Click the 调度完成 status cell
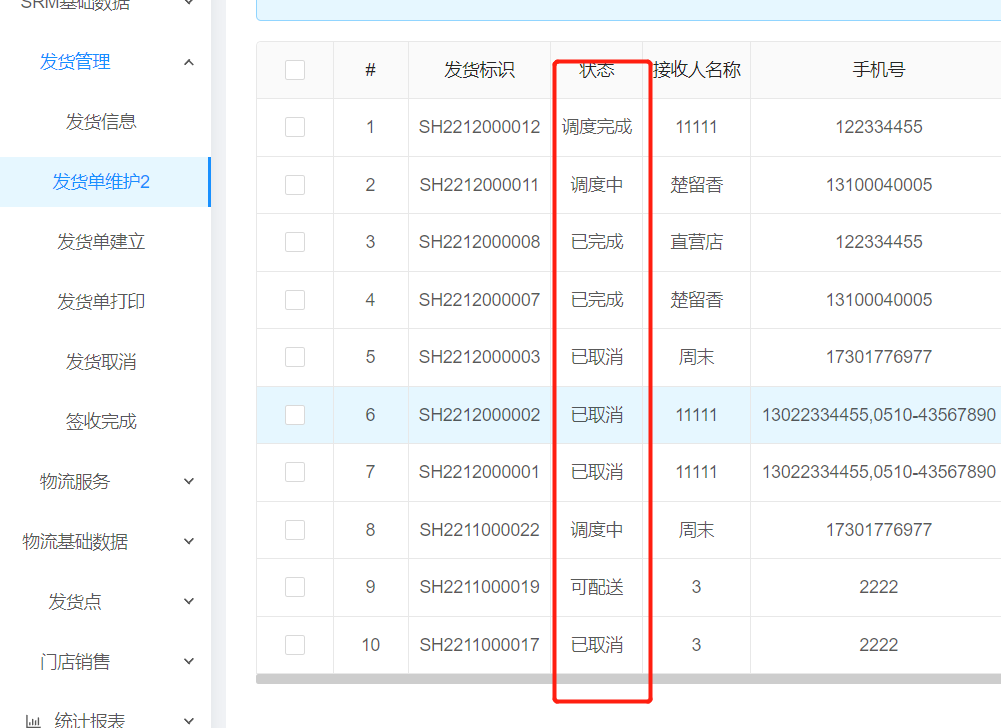 [x=597, y=127]
